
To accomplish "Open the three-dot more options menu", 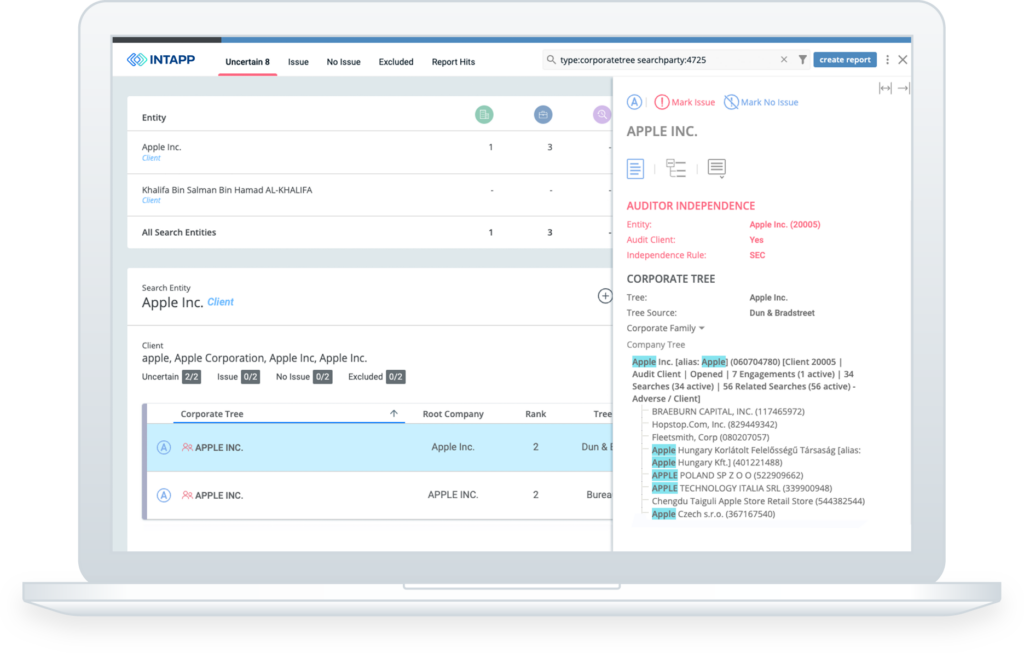I will 888,59.
